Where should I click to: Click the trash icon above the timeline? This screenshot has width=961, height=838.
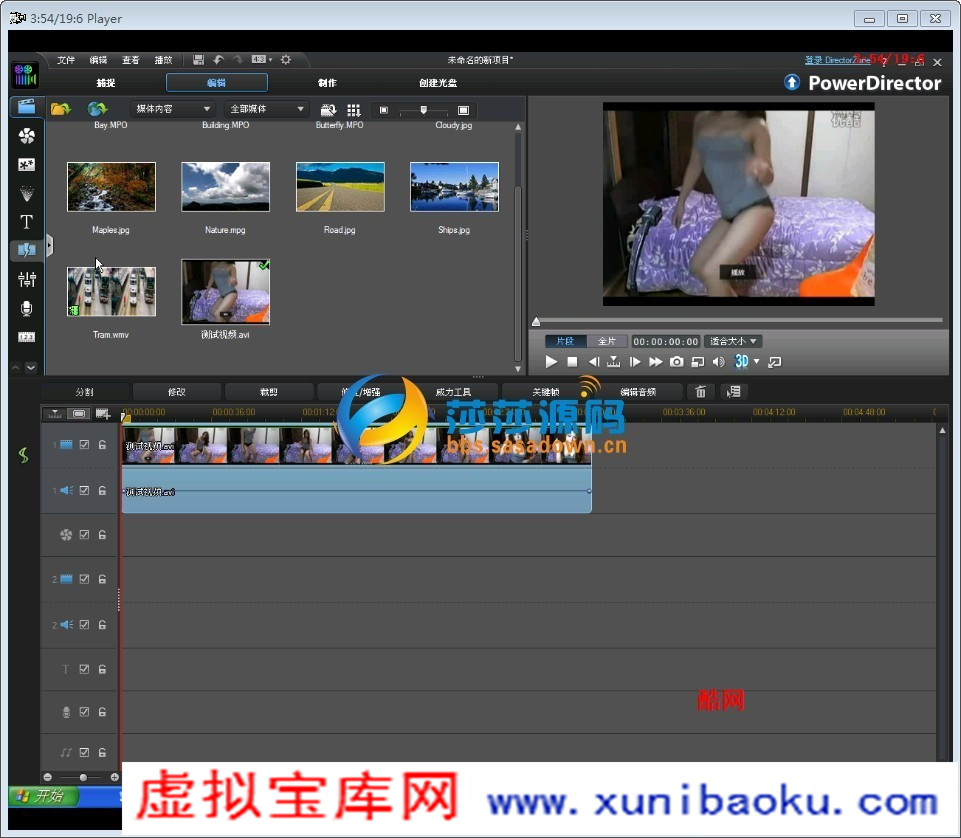coord(701,391)
